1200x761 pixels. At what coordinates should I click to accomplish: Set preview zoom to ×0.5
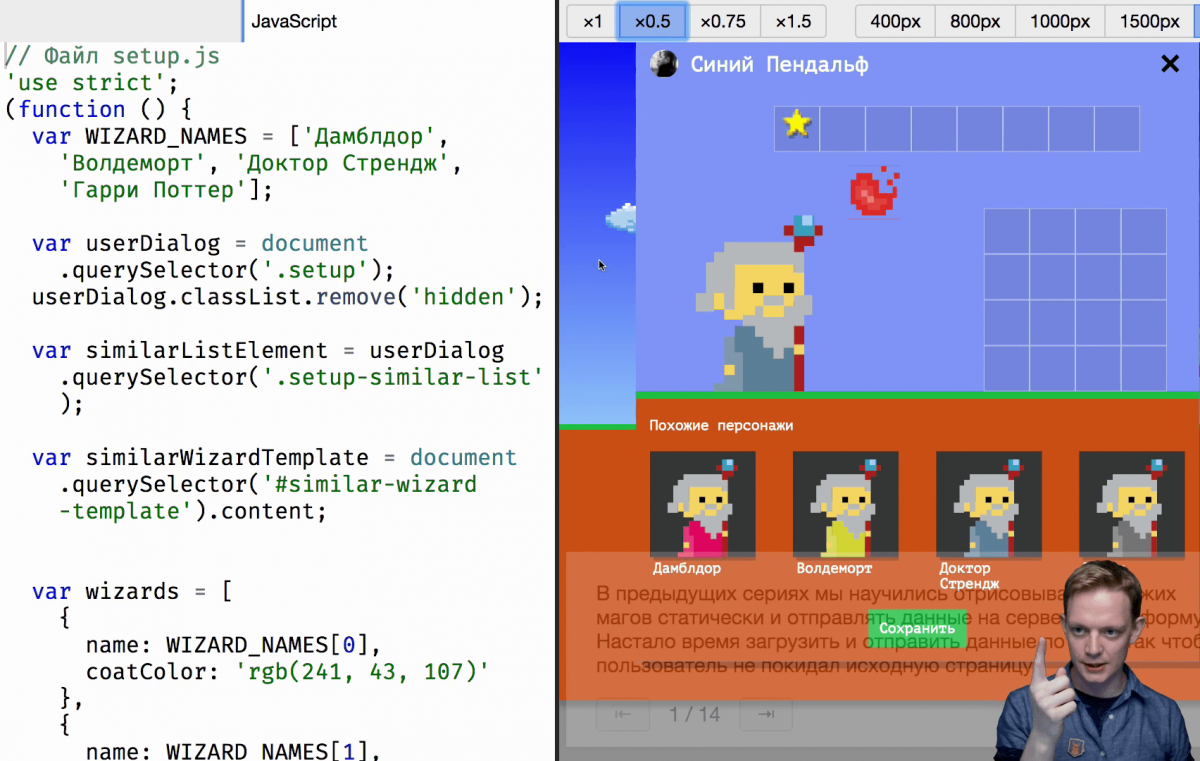(x=652, y=21)
